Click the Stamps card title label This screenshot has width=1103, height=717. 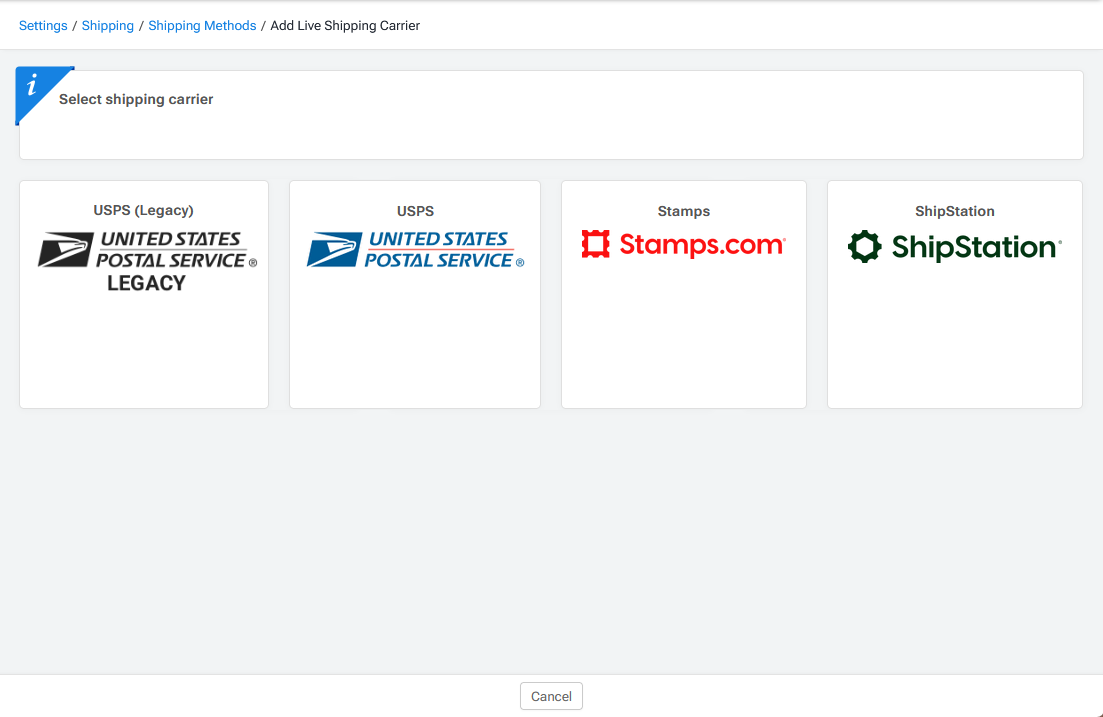[683, 211]
